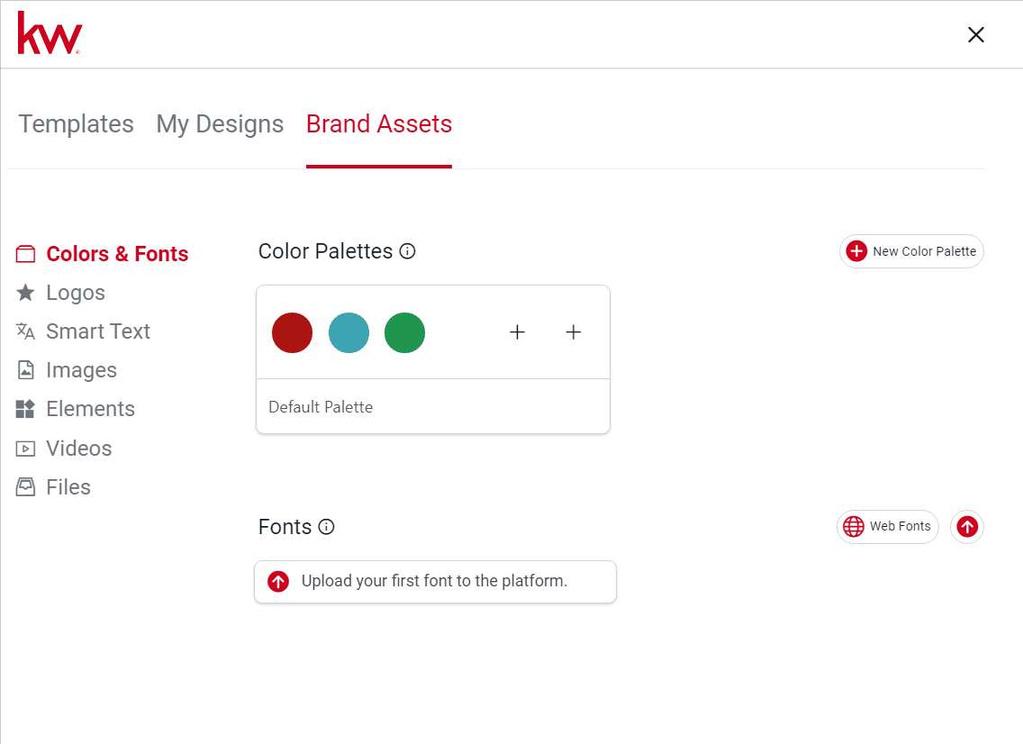This screenshot has height=744, width=1023.
Task: Select the green color swatch
Action: click(405, 332)
